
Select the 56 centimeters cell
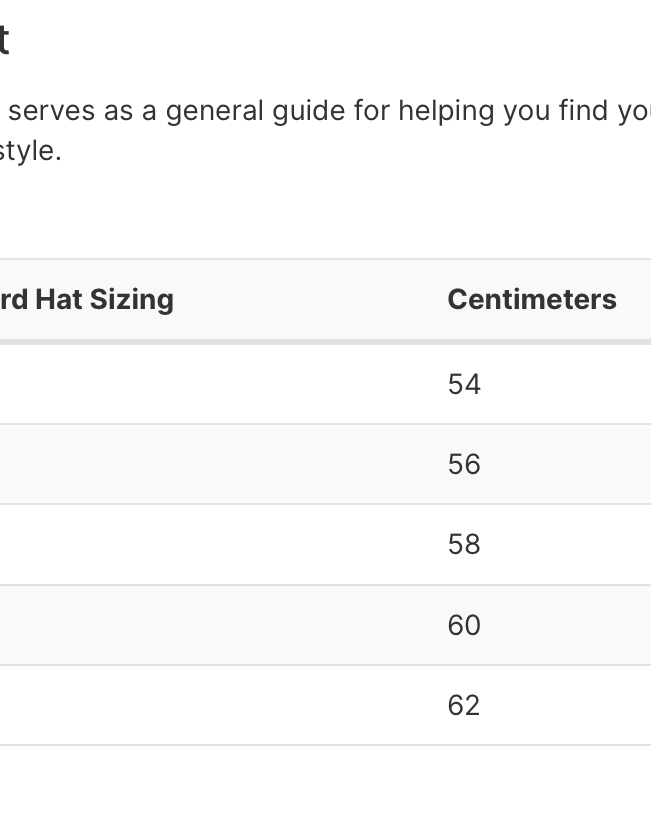464,464
